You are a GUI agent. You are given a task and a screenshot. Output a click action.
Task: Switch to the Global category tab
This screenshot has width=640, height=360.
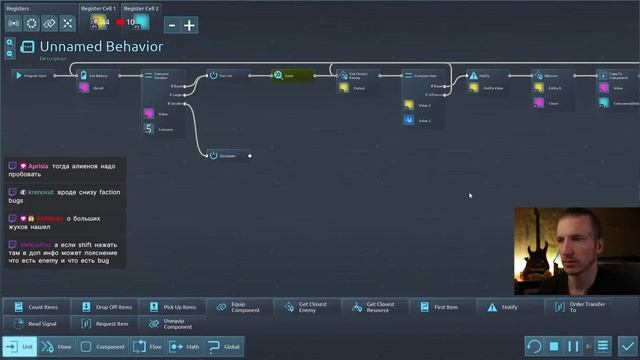click(224, 347)
